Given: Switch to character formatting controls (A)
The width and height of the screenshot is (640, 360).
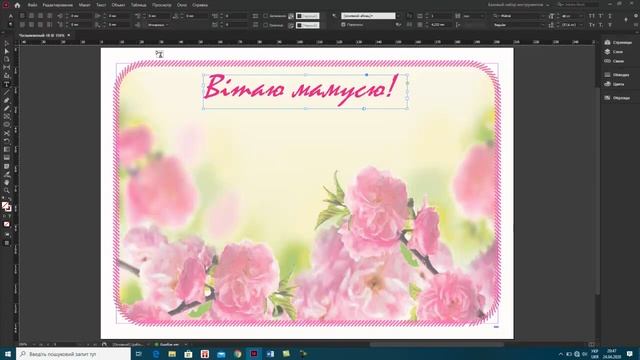Looking at the screenshot, I should (11, 16).
